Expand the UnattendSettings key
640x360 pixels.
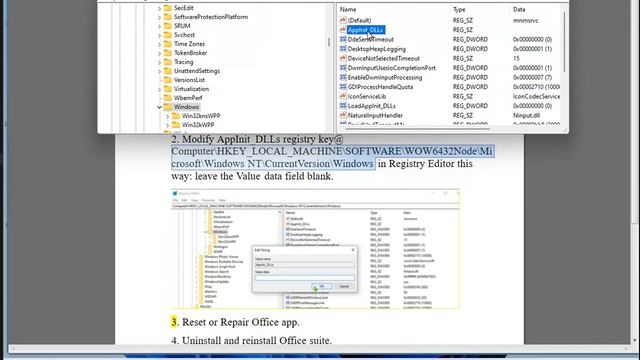point(160,71)
